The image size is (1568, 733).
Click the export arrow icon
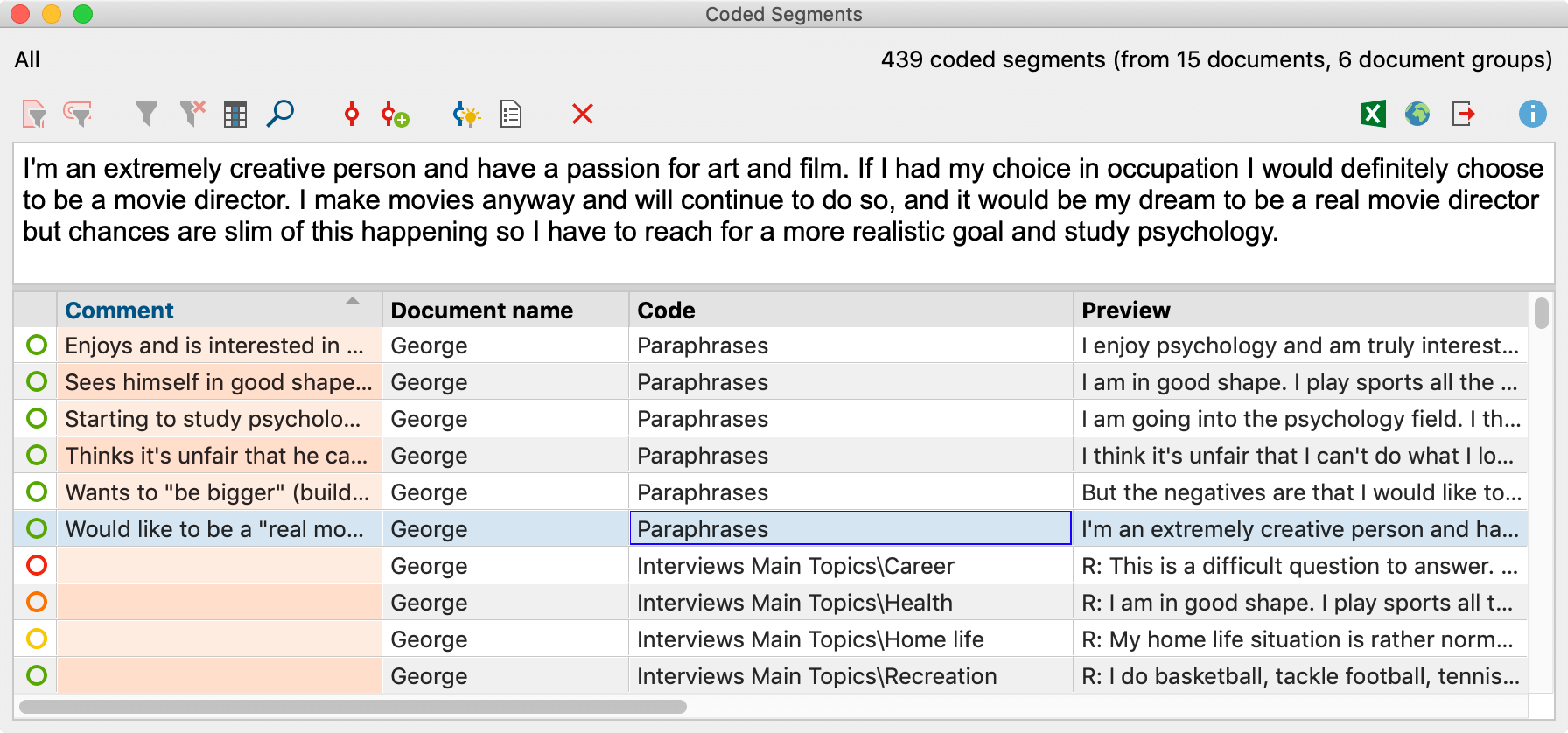(1464, 114)
